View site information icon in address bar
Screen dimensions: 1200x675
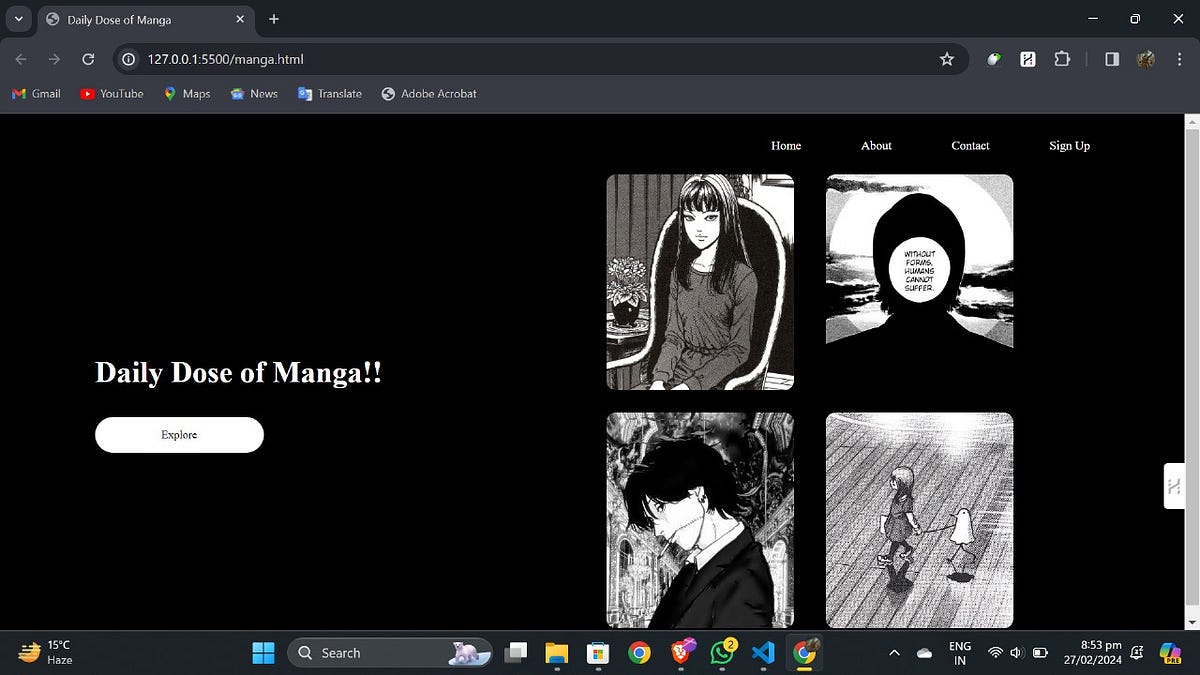point(128,59)
